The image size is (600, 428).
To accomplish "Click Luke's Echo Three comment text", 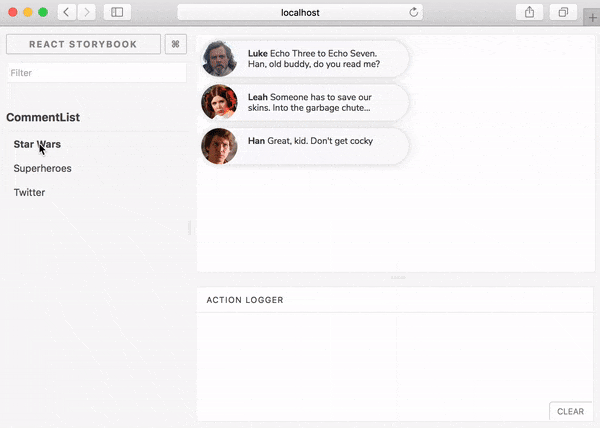I will pyautogui.click(x=314, y=59).
